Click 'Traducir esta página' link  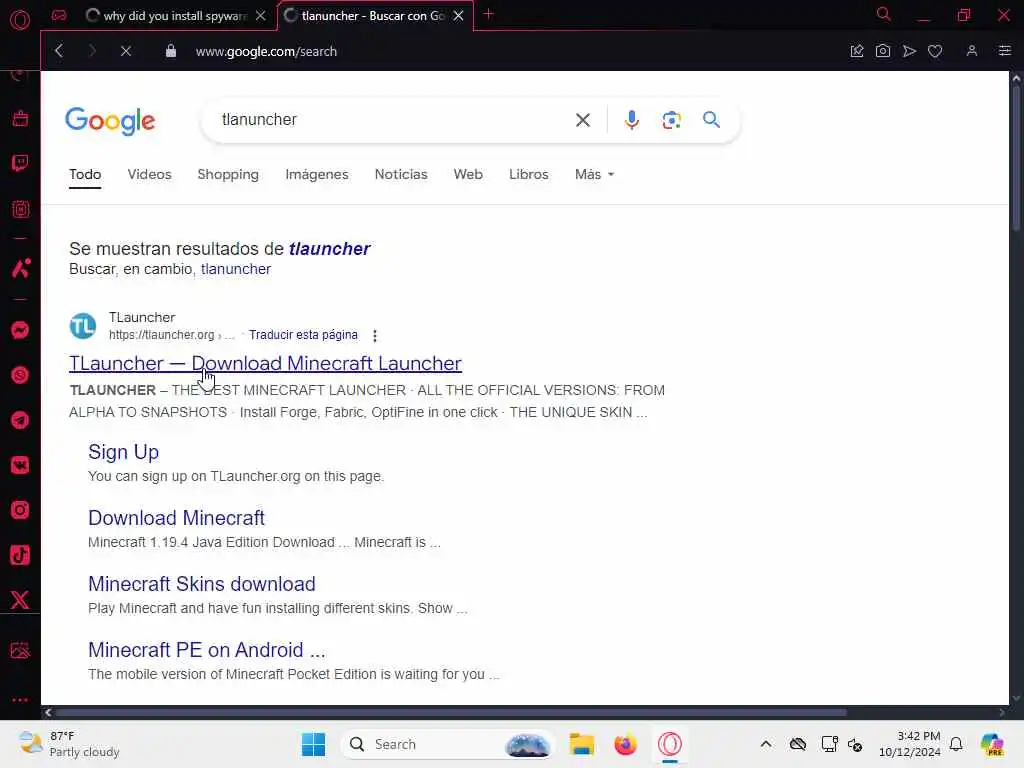click(x=303, y=335)
